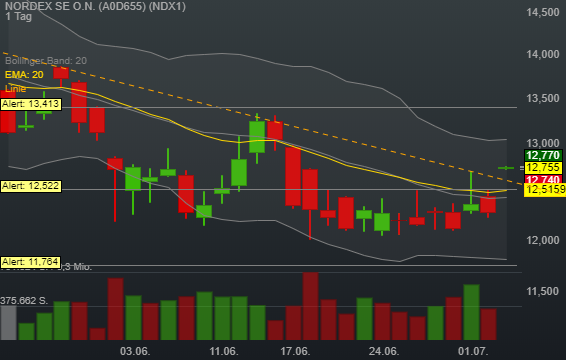Click the 17.06. date label
This screenshot has height=360, width=566.
pyautogui.click(x=295, y=351)
